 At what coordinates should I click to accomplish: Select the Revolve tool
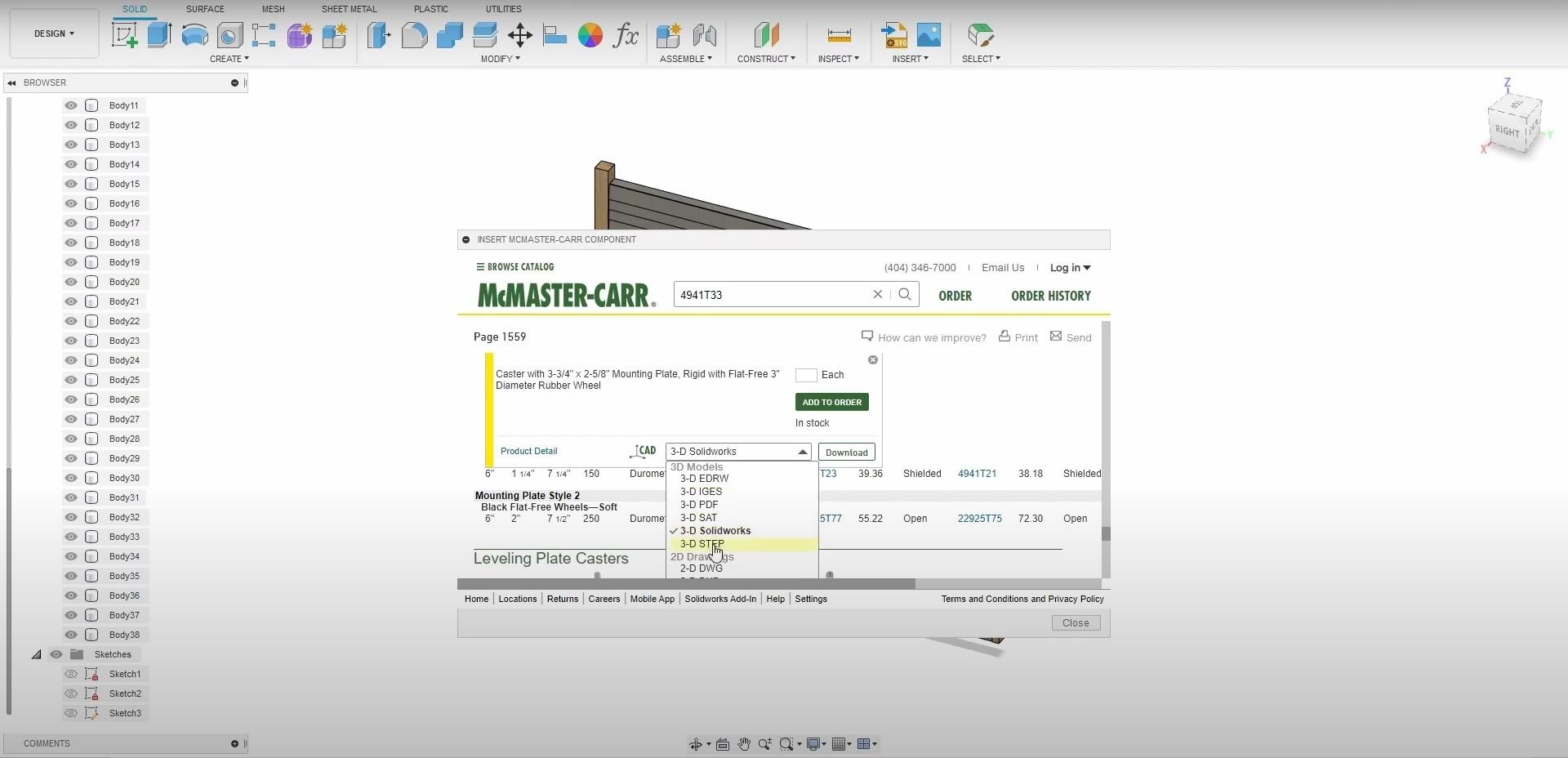tap(194, 35)
